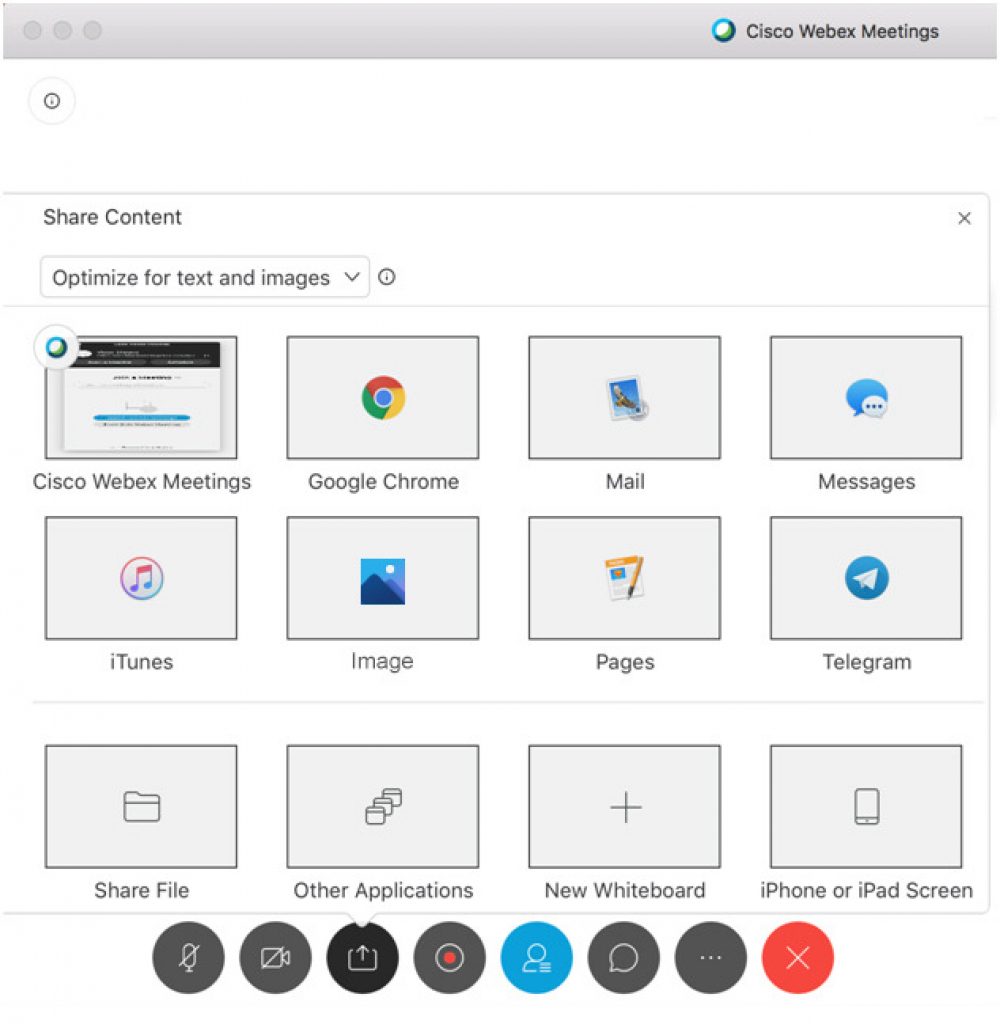
Task: Click the info icon beside optimize dropdown
Action: tap(387, 277)
